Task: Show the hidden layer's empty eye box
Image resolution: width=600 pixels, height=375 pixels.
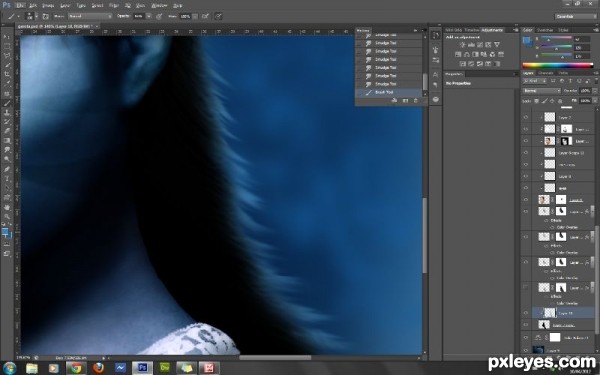Action: coord(526,287)
